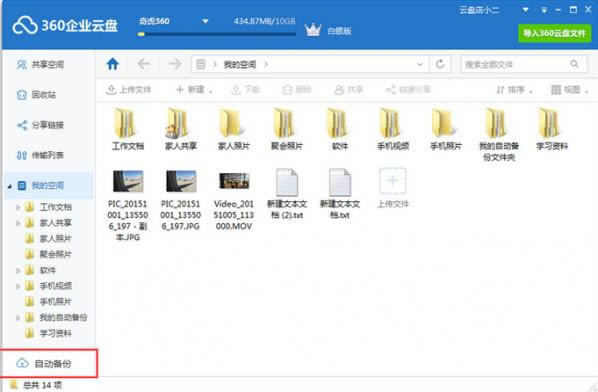Open 传输列表 transfer list

[x=40, y=155]
